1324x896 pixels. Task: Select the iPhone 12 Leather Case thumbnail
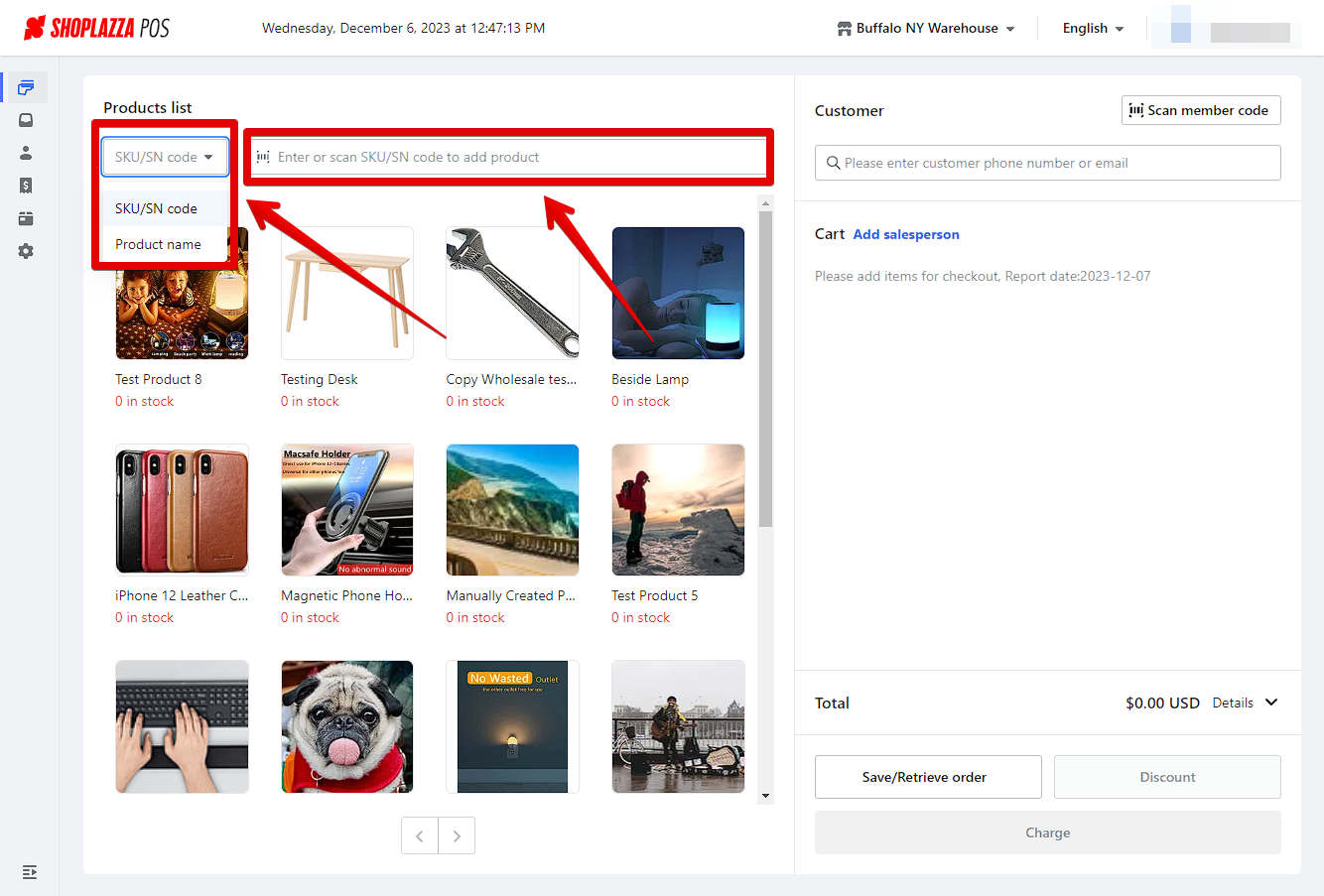[x=182, y=510]
